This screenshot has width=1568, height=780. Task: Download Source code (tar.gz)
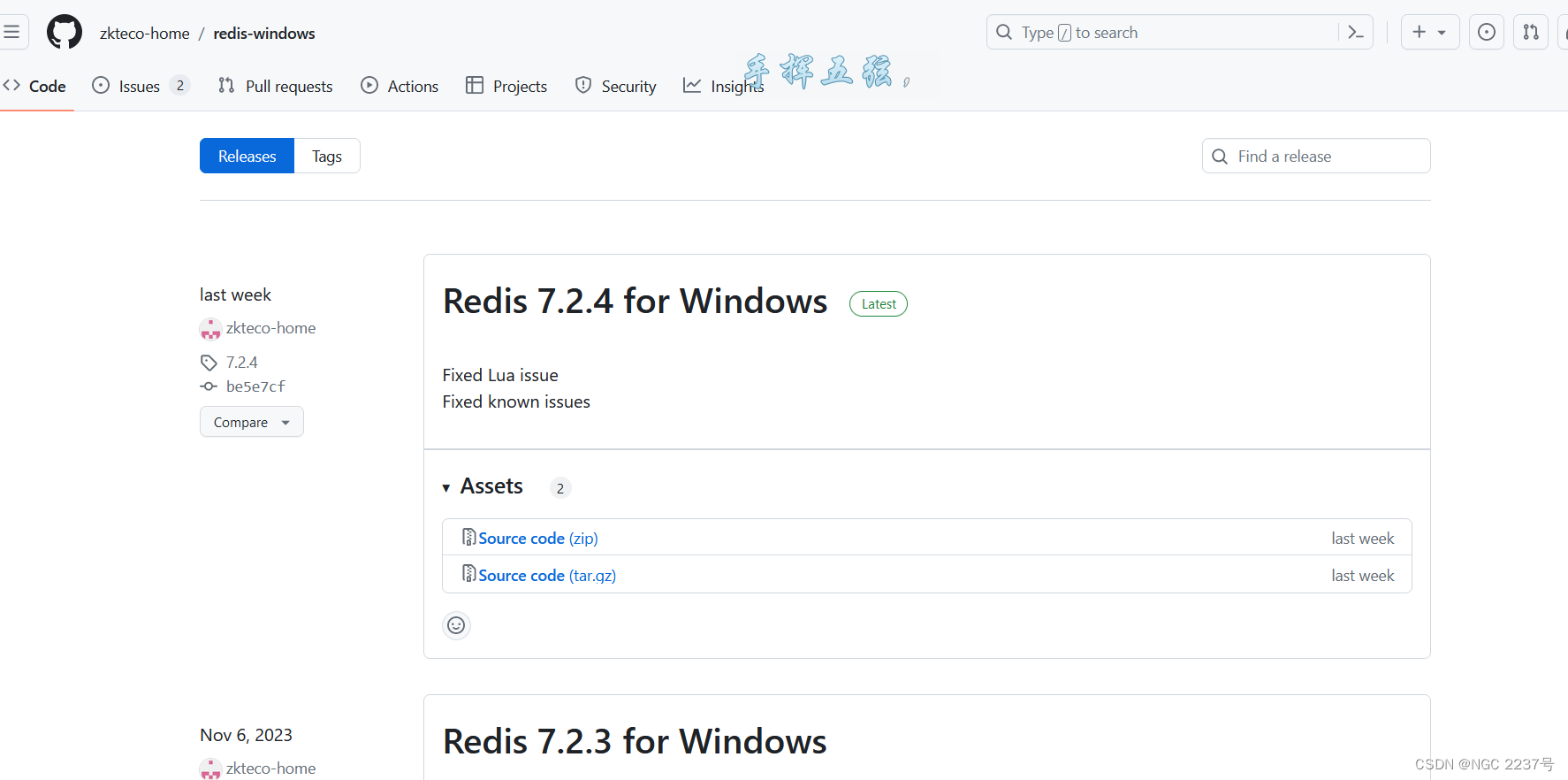pos(547,575)
